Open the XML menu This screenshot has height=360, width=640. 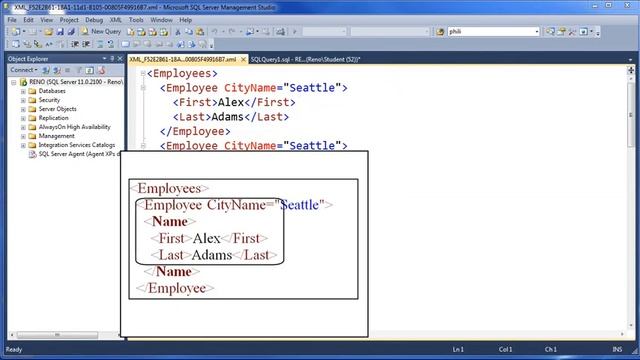click(x=116, y=20)
